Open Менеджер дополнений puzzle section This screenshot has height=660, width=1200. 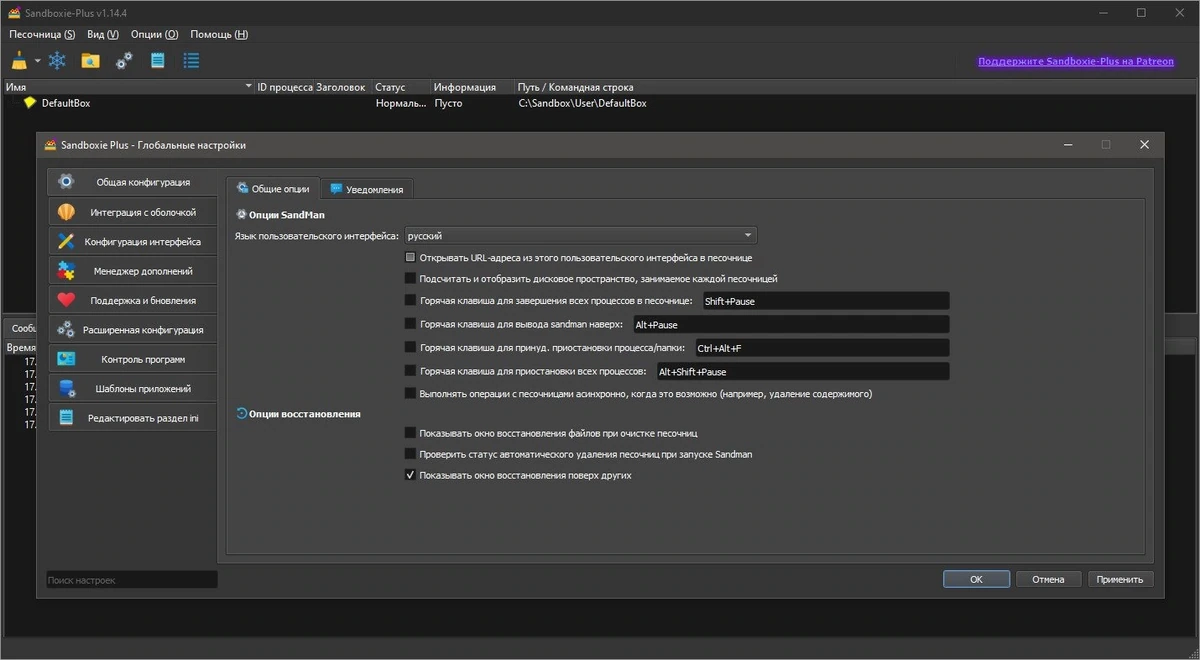pyautogui.click(x=132, y=271)
